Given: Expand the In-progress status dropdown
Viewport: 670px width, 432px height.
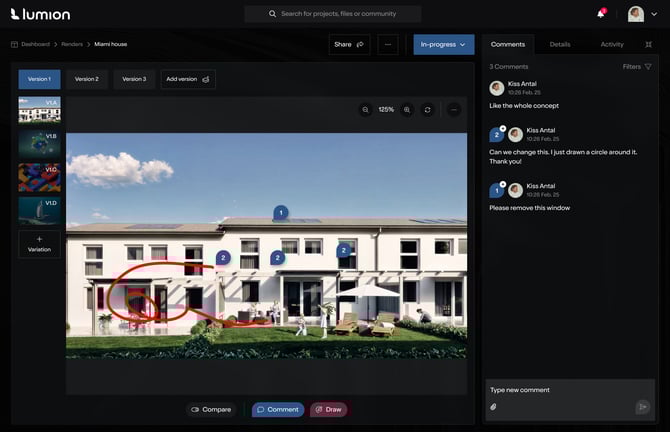Looking at the screenshot, I should pyautogui.click(x=444, y=45).
